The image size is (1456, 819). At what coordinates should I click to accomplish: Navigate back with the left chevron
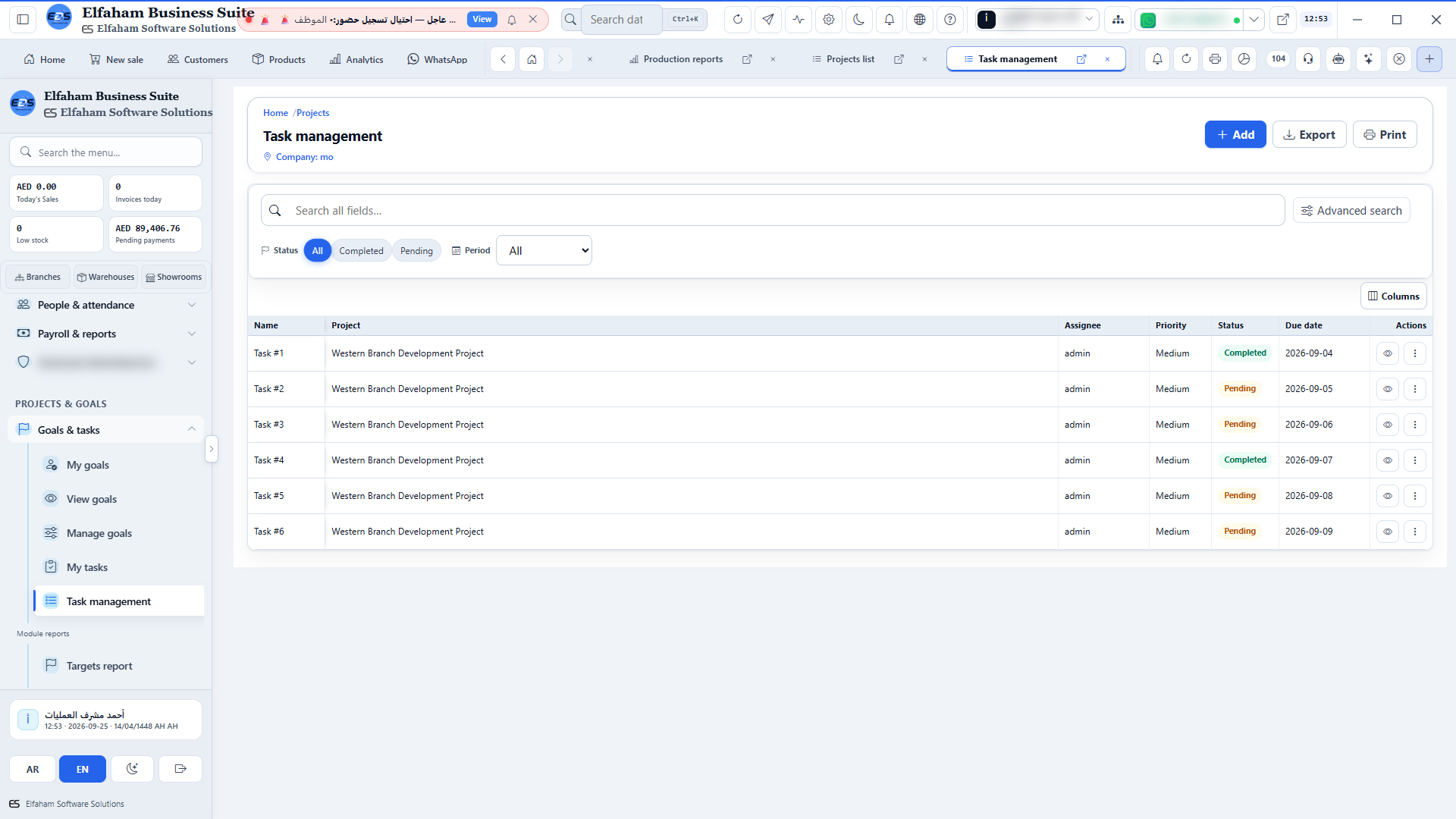click(x=503, y=59)
